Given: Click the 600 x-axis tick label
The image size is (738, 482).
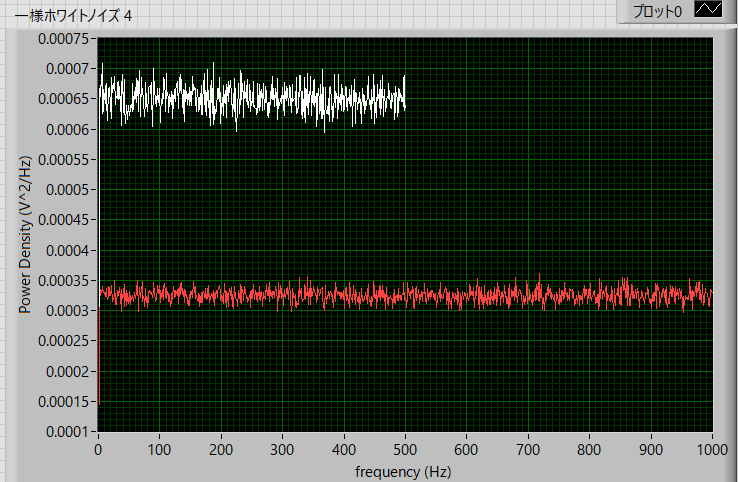Looking at the screenshot, I should (x=466, y=451).
